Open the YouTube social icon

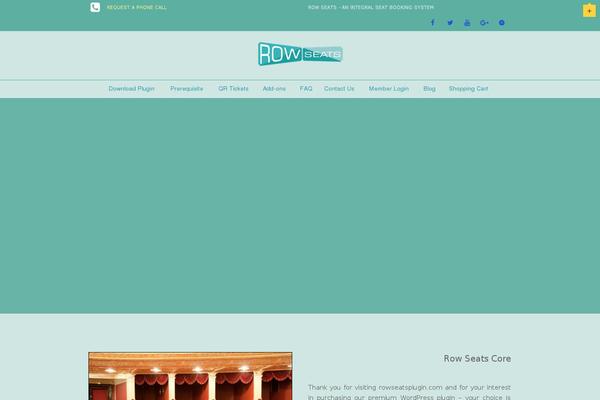(467, 23)
